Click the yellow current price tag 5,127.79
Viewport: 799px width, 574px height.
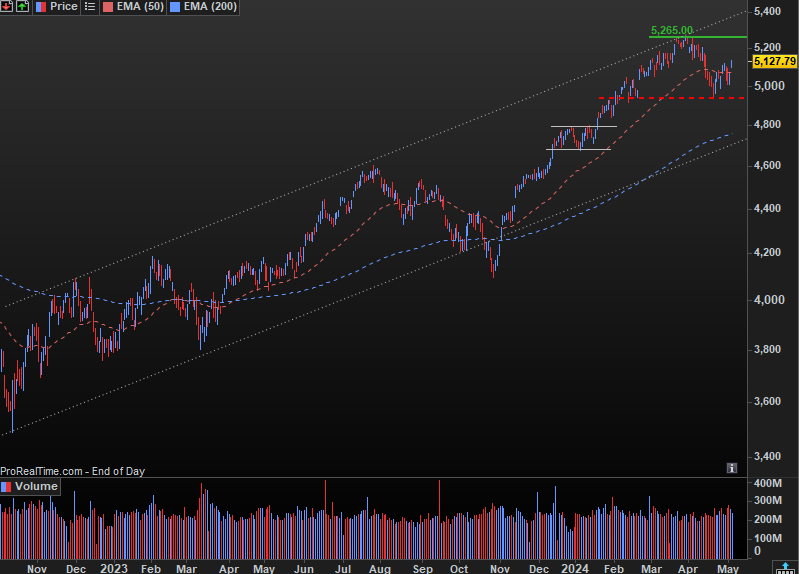[775, 61]
